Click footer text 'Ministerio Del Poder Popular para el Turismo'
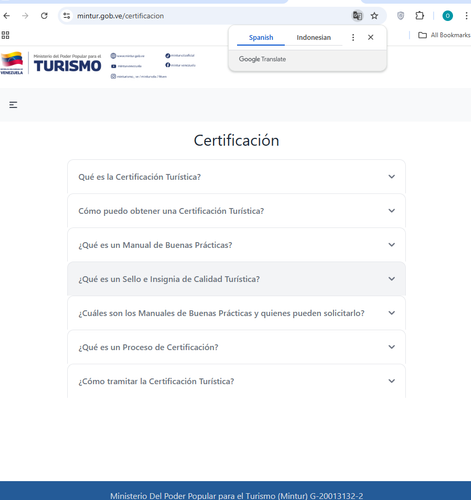 tap(209, 496)
